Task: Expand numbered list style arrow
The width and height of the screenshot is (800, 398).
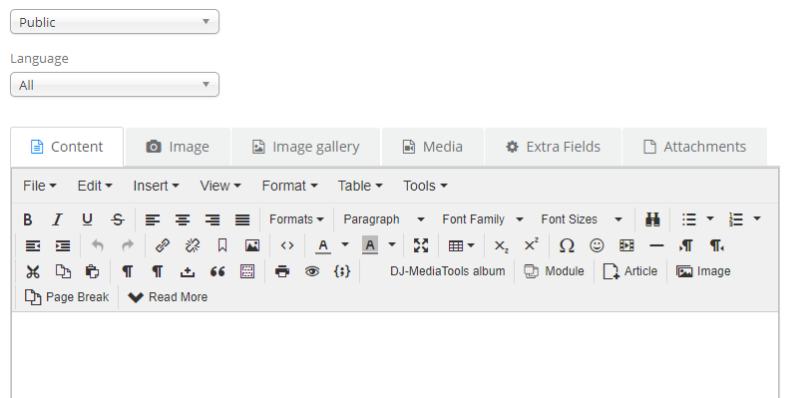Action: (x=757, y=219)
